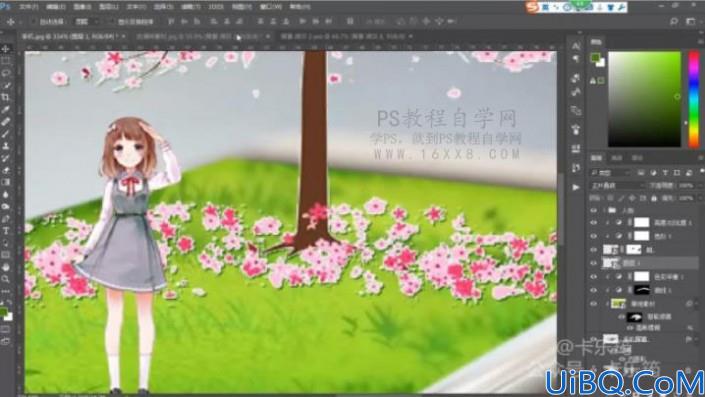Toggle visibility of the second adjustment layer
This screenshot has height=397, width=705.
pyautogui.click(x=593, y=236)
